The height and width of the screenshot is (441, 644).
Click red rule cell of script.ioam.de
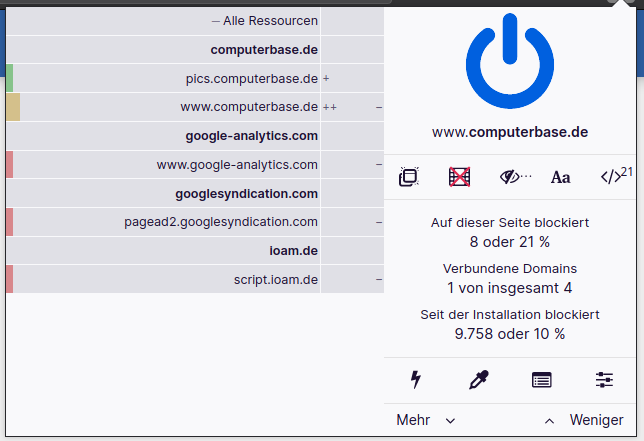(9, 280)
